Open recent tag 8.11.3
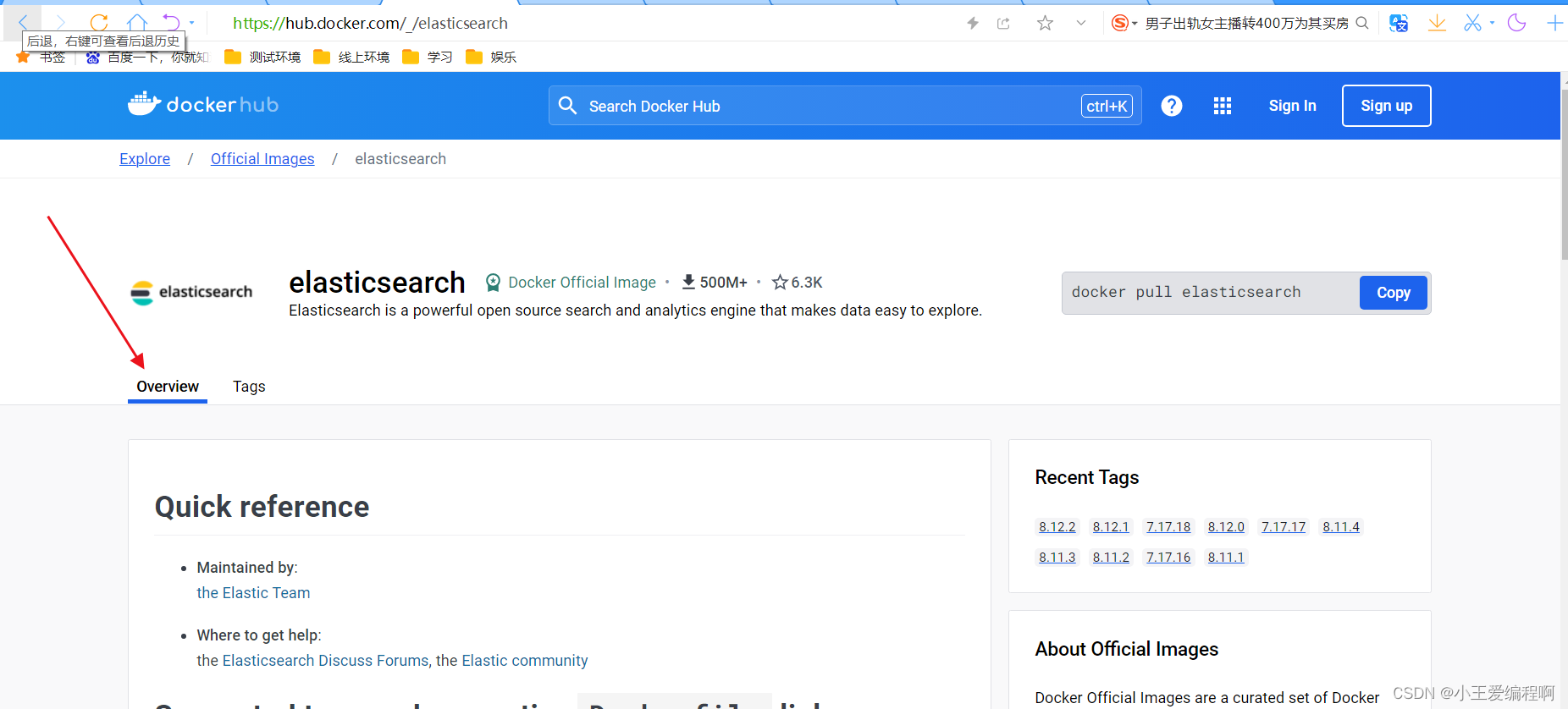This screenshot has width=1568, height=709. tap(1057, 558)
